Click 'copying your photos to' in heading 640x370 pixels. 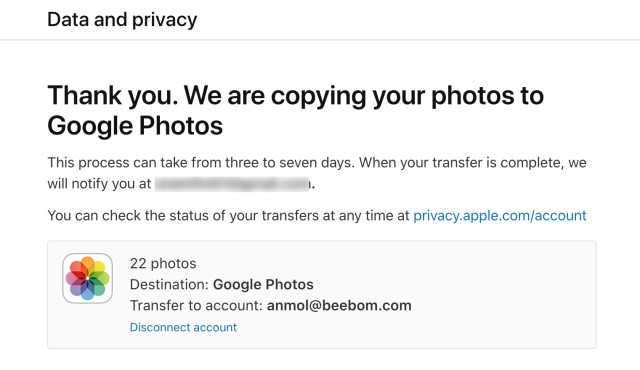tap(407, 95)
